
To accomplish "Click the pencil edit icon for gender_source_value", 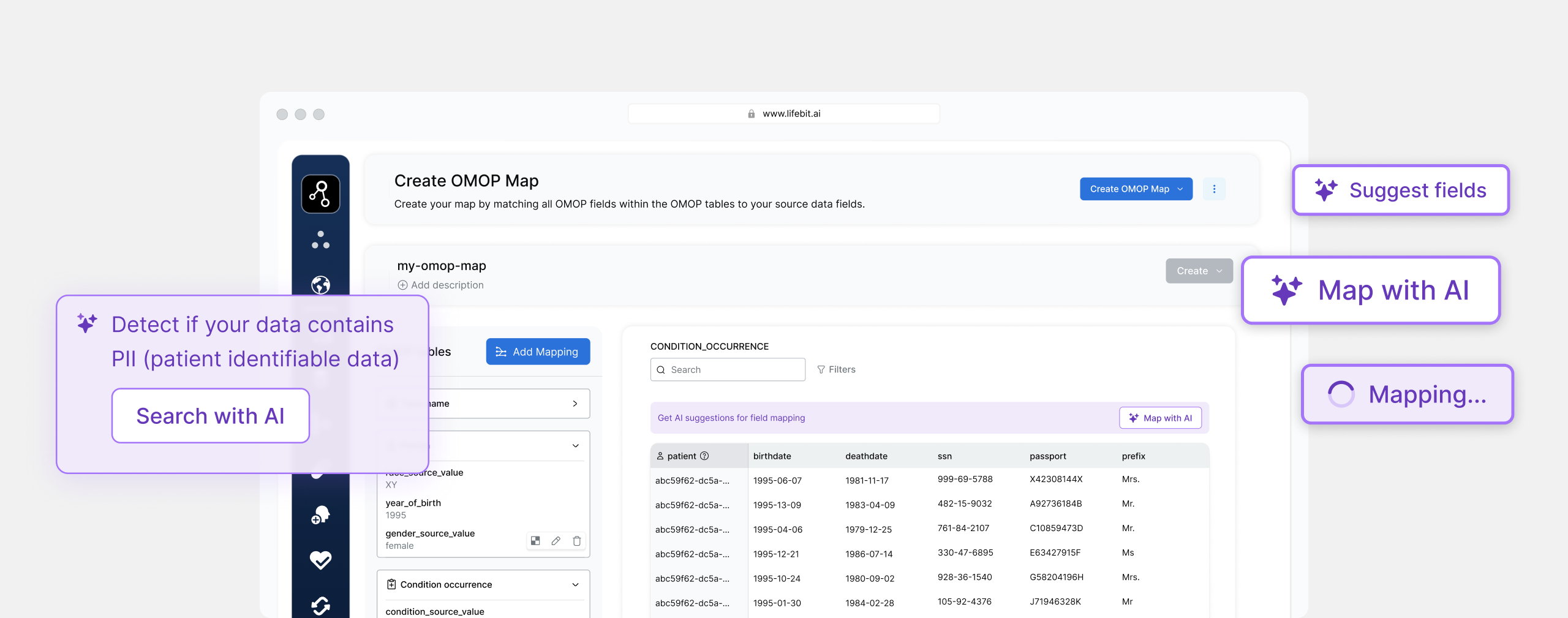I will pyautogui.click(x=556, y=541).
